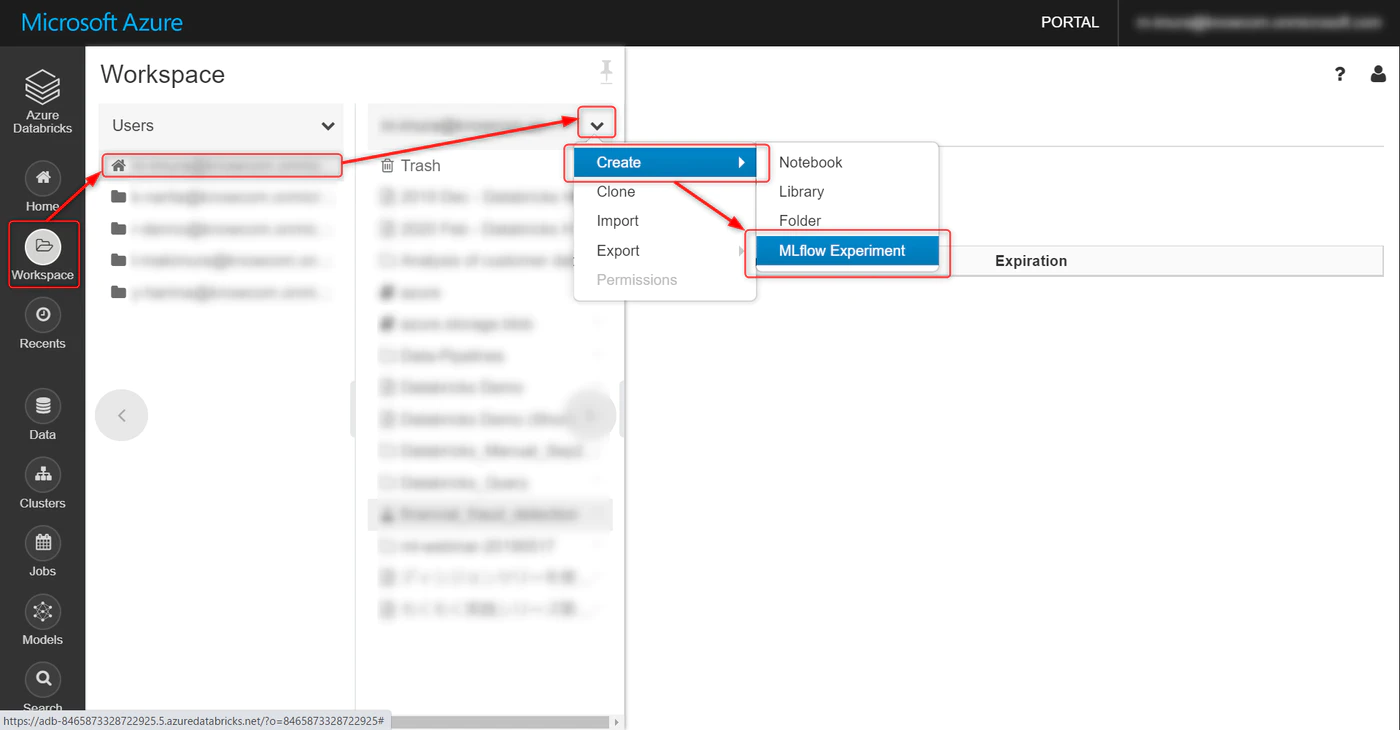Open the Workspace sidebar icon

(42, 246)
